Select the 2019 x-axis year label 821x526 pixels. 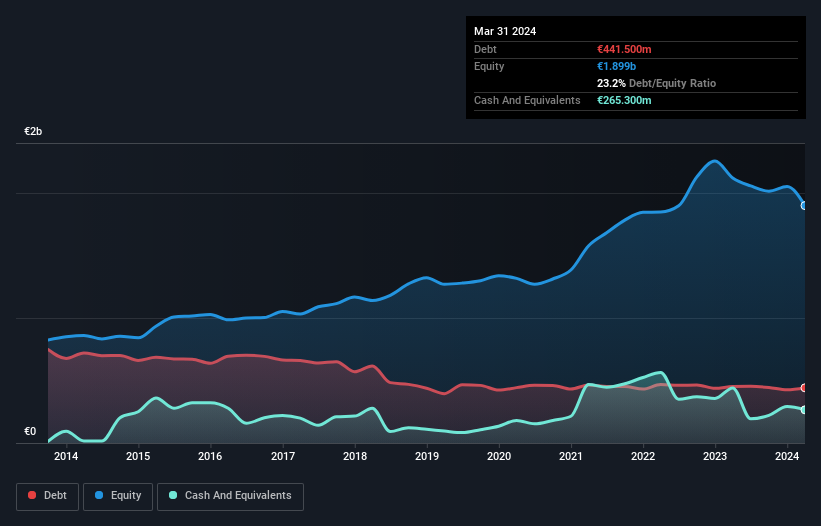[427, 456]
